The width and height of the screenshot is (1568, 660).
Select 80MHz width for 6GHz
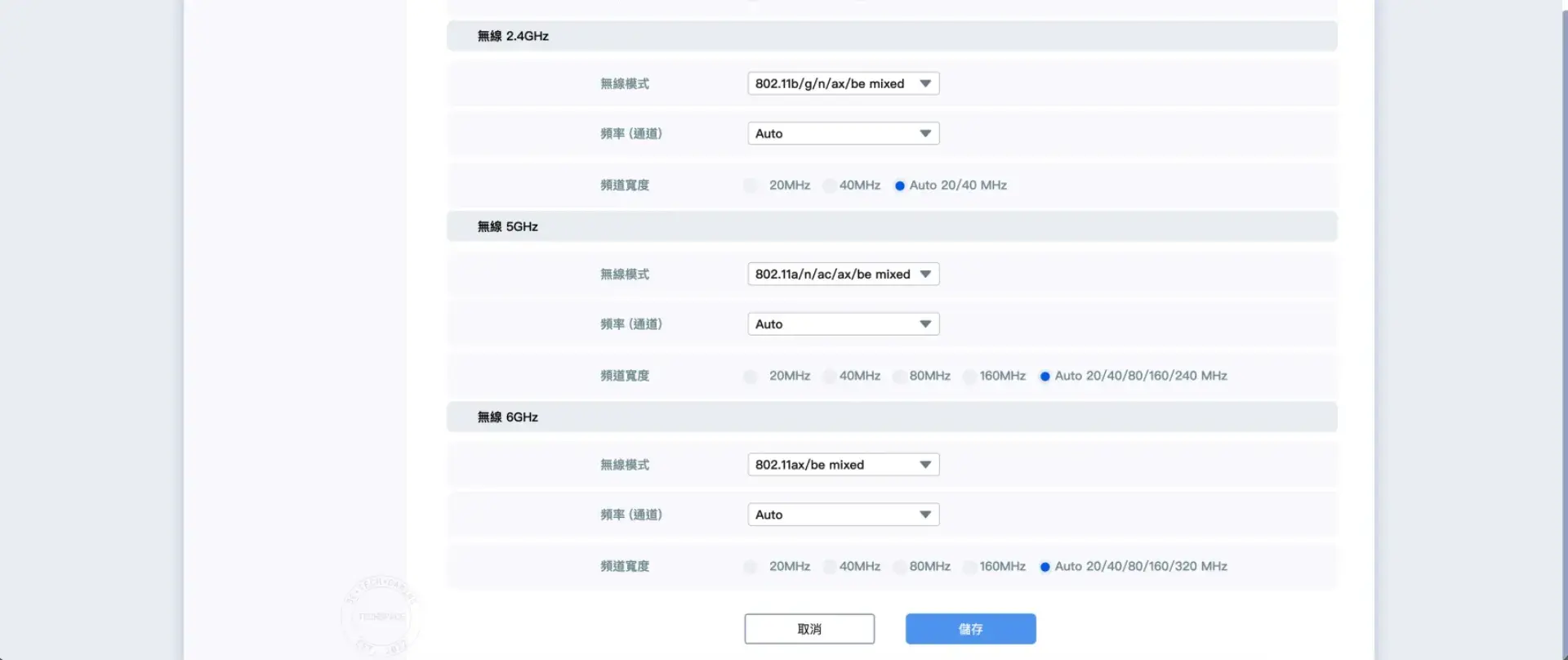point(899,567)
